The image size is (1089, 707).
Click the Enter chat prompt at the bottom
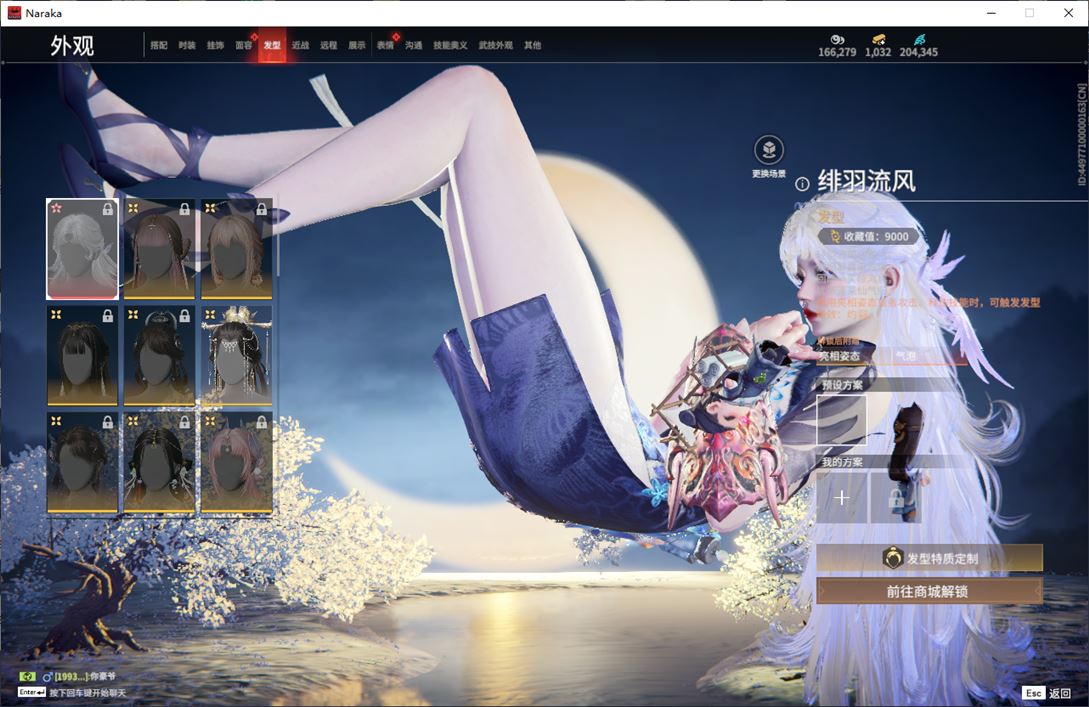[x=72, y=693]
